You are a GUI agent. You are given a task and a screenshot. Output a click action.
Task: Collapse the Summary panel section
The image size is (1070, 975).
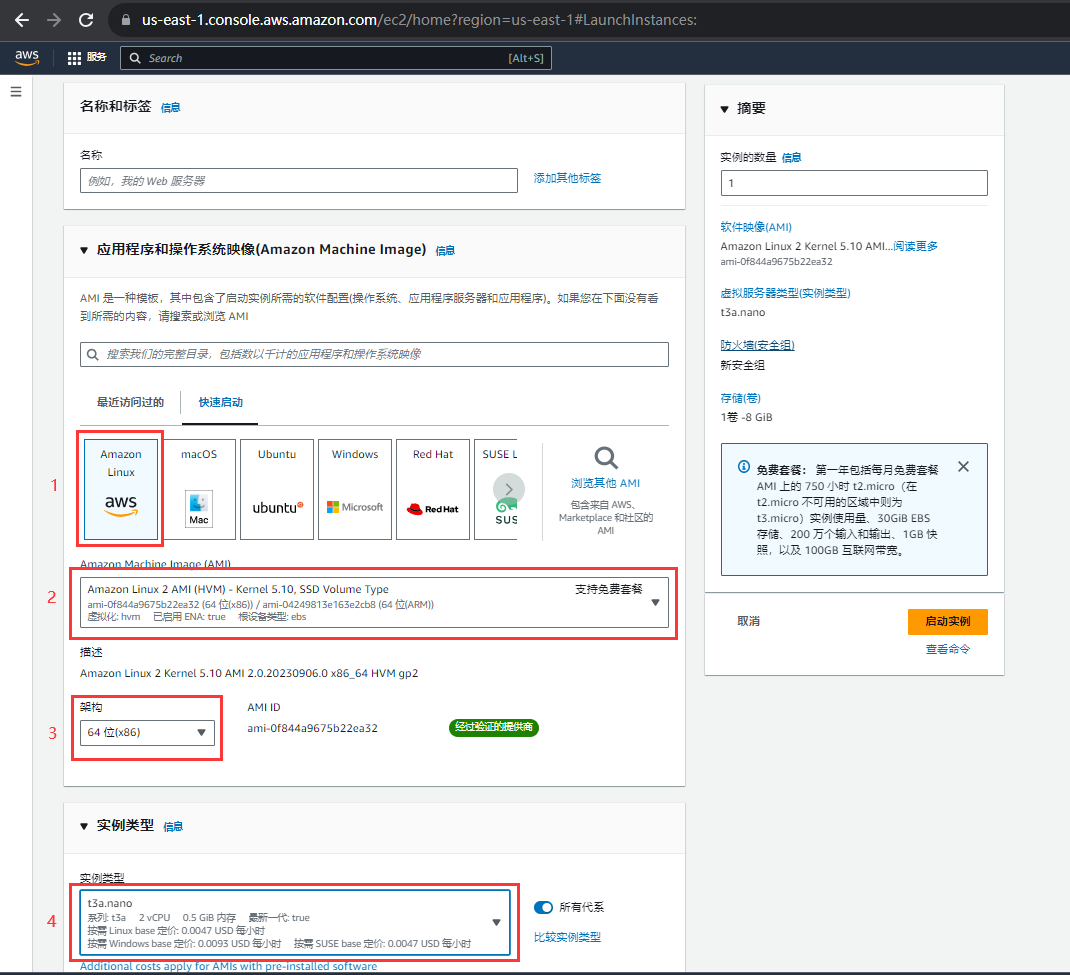[x=725, y=109]
